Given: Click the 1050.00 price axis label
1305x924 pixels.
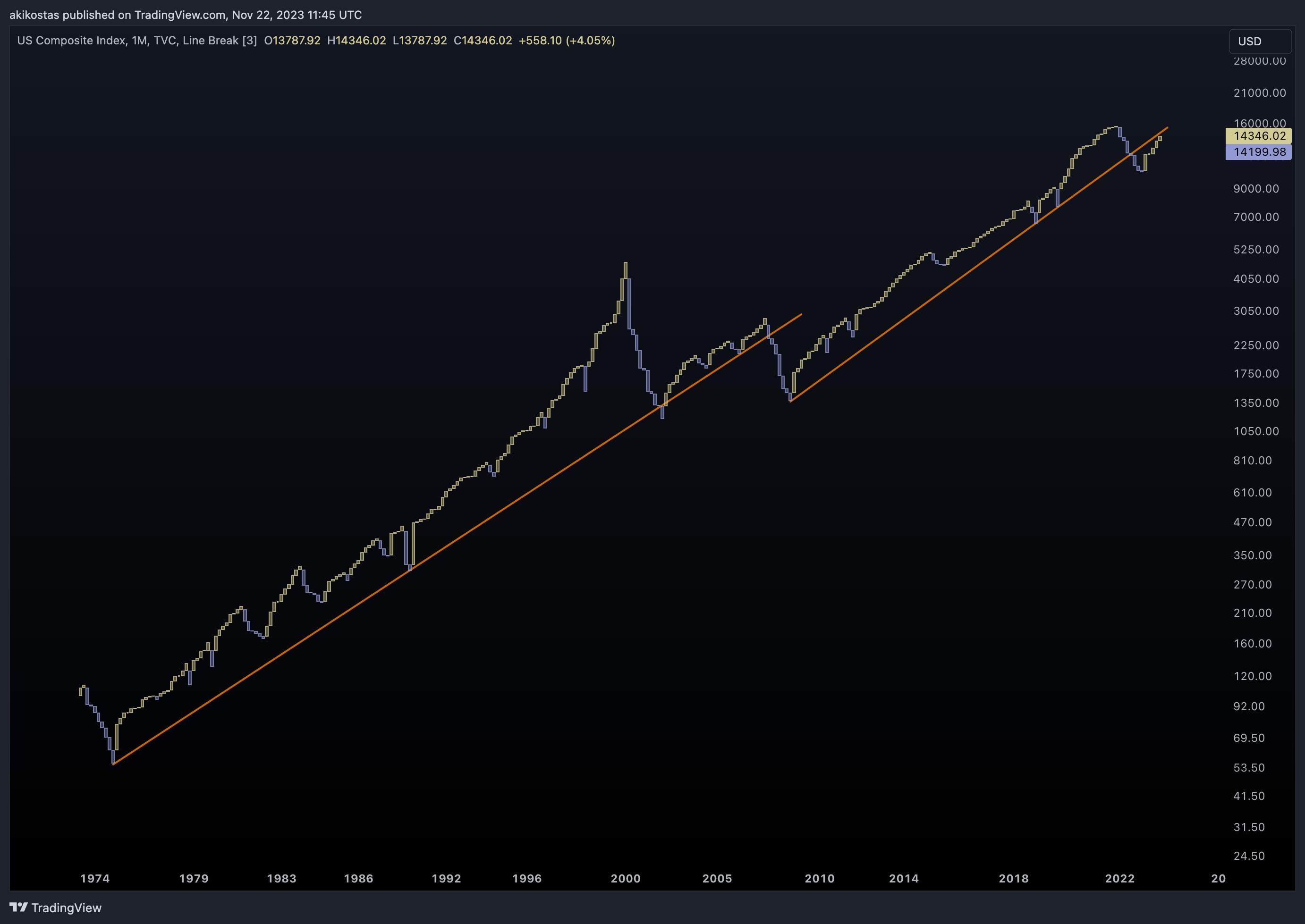Looking at the screenshot, I should [1256, 431].
